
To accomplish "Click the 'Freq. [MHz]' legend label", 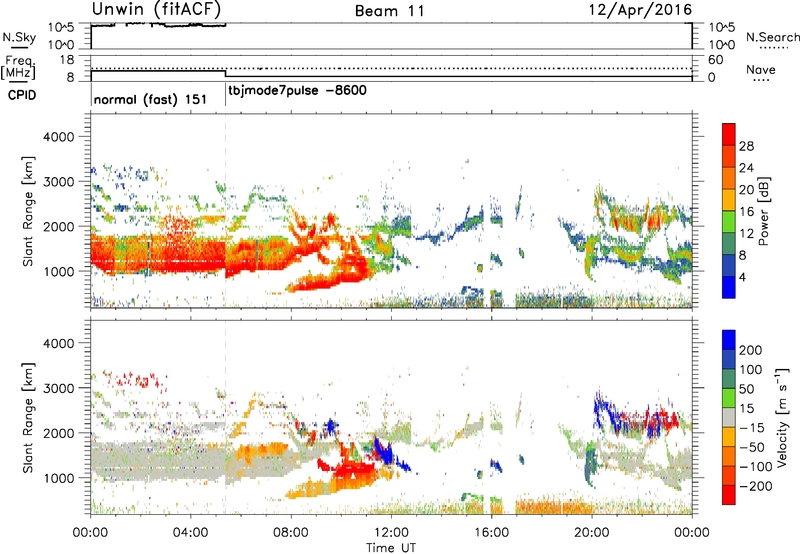I will [x=19, y=68].
